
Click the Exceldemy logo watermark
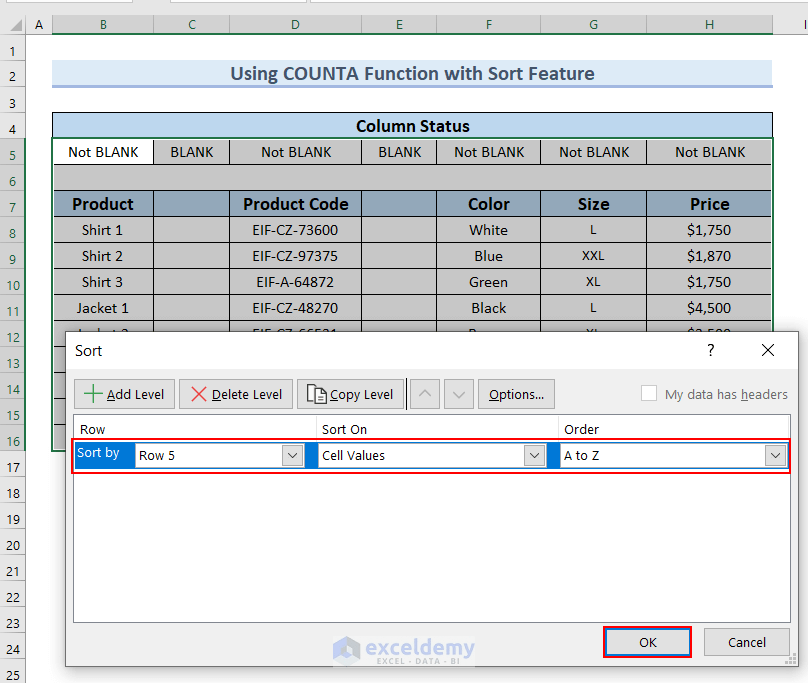(x=404, y=649)
